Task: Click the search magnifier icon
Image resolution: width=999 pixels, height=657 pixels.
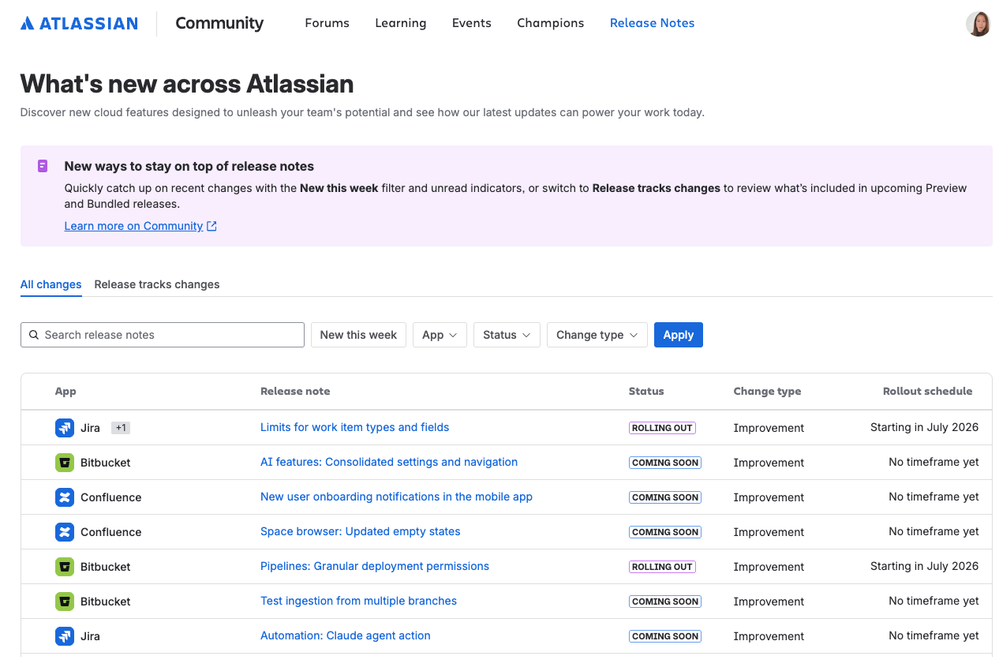Action: point(34,335)
